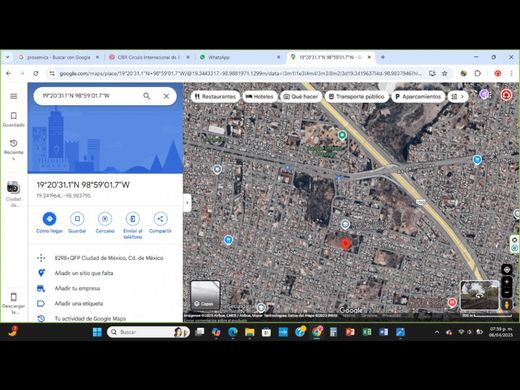The width and height of the screenshot is (520, 390).
Task: Click the my location target button
Action: point(507,270)
